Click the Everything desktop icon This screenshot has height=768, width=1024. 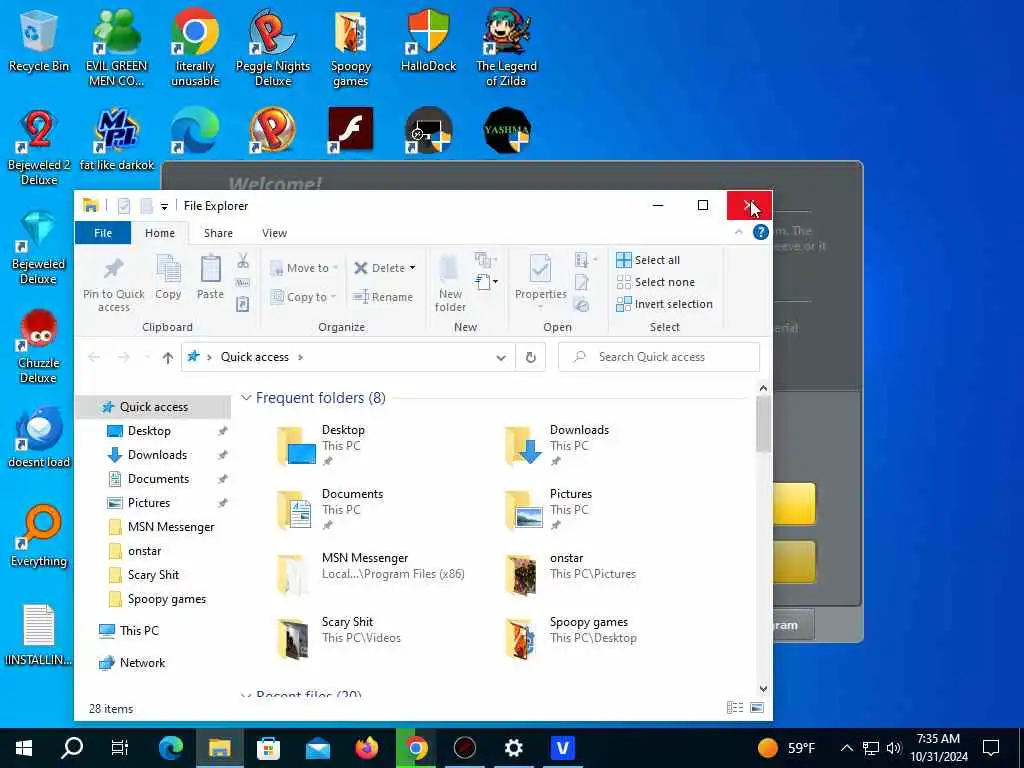coord(39,536)
